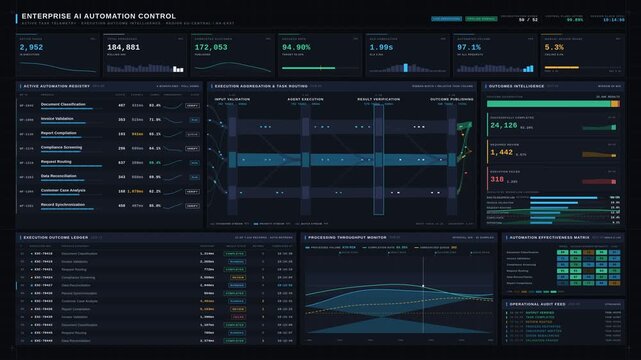Click the Active Automation Registry panel title

pos(56,86)
